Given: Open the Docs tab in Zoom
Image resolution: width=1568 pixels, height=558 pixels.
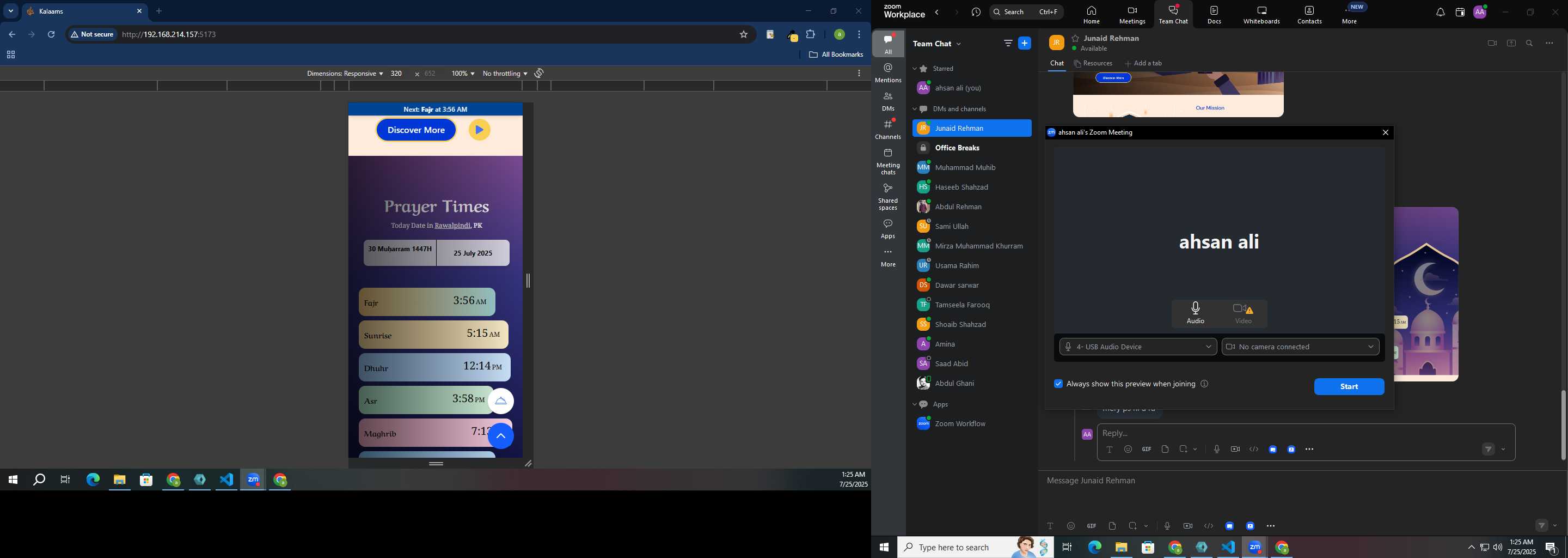Looking at the screenshot, I should click(1214, 15).
